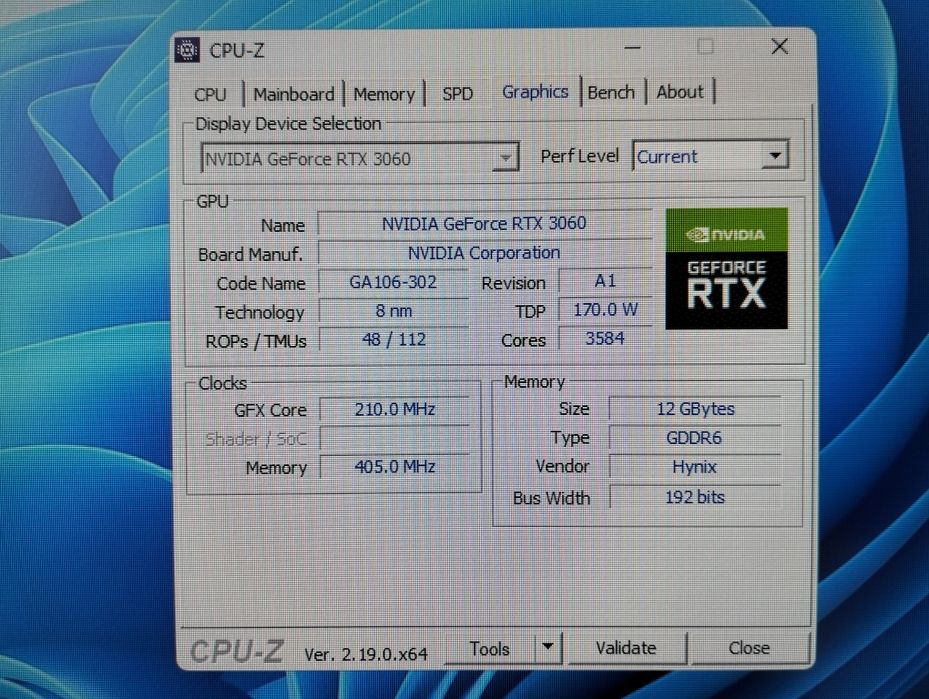Select the Graphics tab

pos(535,92)
